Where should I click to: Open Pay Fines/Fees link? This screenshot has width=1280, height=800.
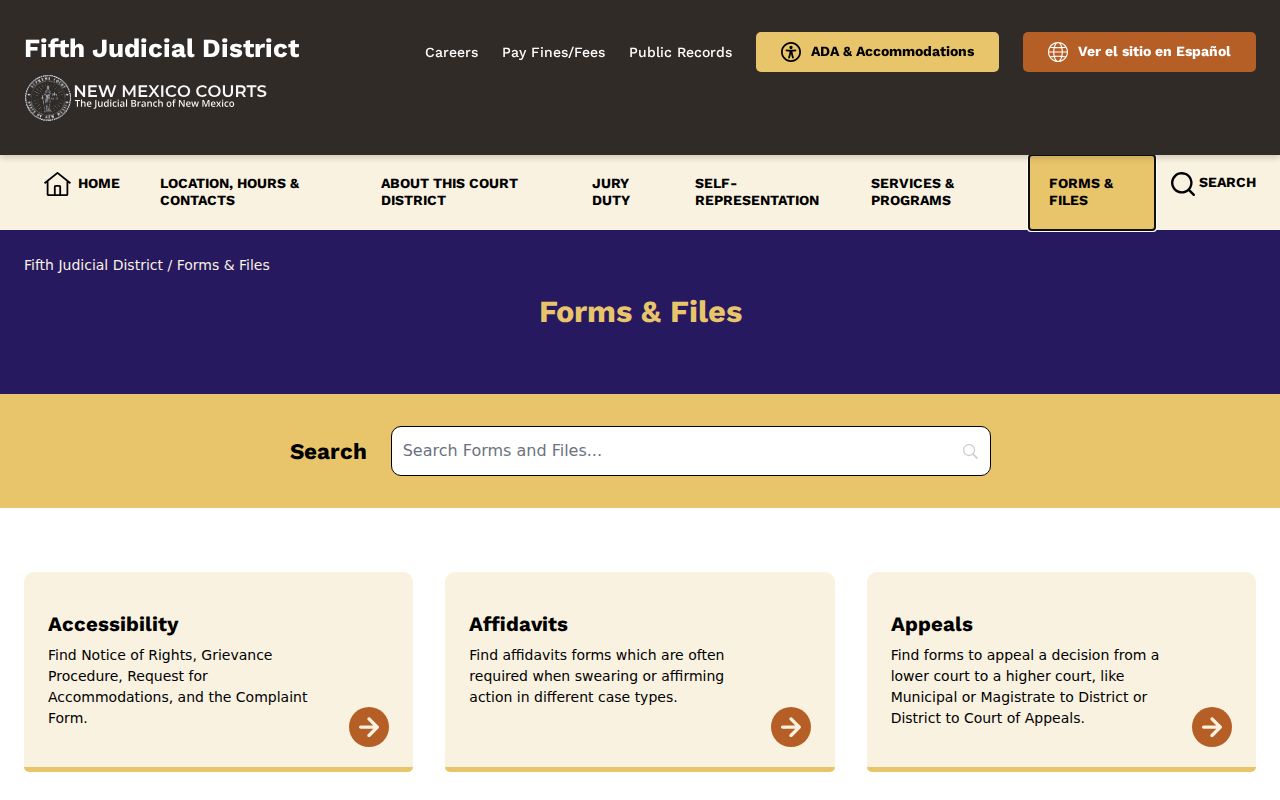pyautogui.click(x=553, y=52)
